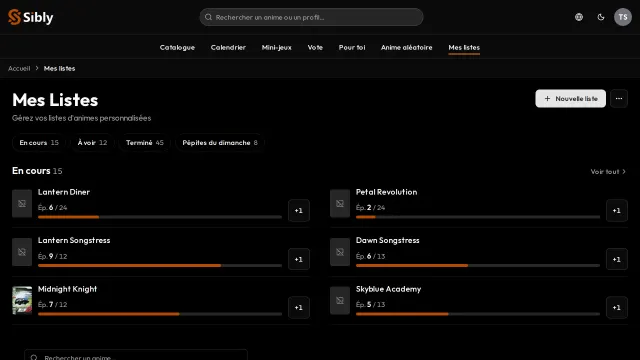Add one episode to Skyblue Academy

(x=617, y=307)
